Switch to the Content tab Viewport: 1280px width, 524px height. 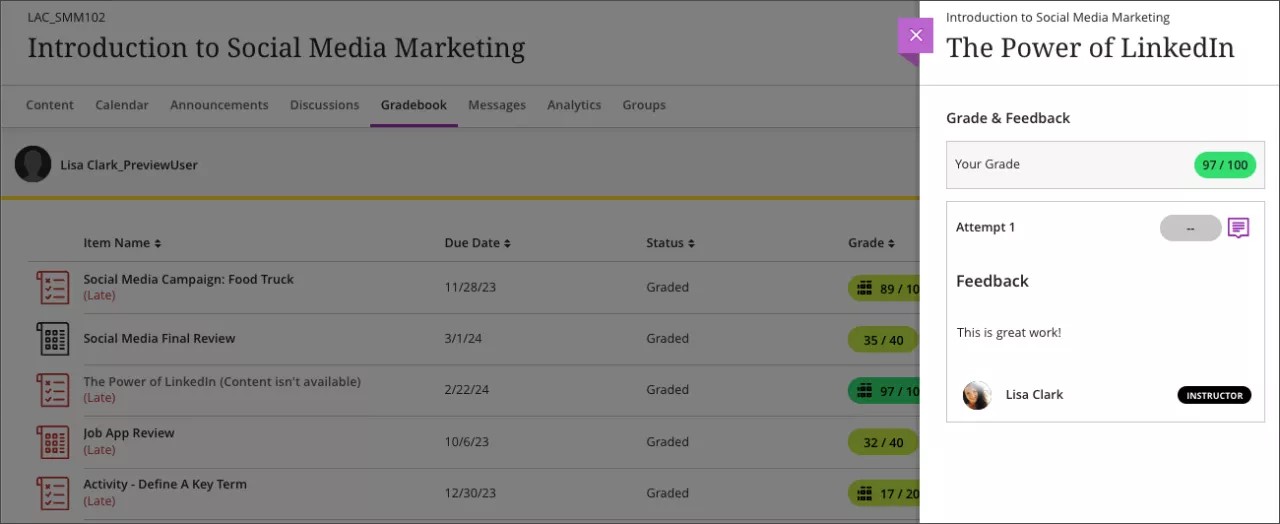click(50, 105)
